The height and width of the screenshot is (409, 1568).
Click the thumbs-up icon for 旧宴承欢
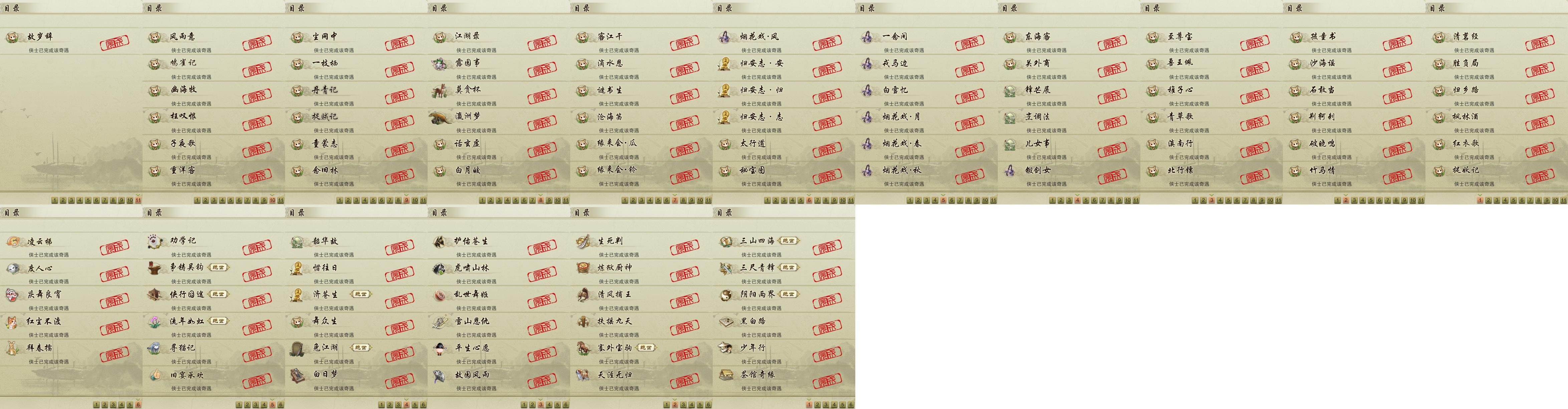click(156, 375)
